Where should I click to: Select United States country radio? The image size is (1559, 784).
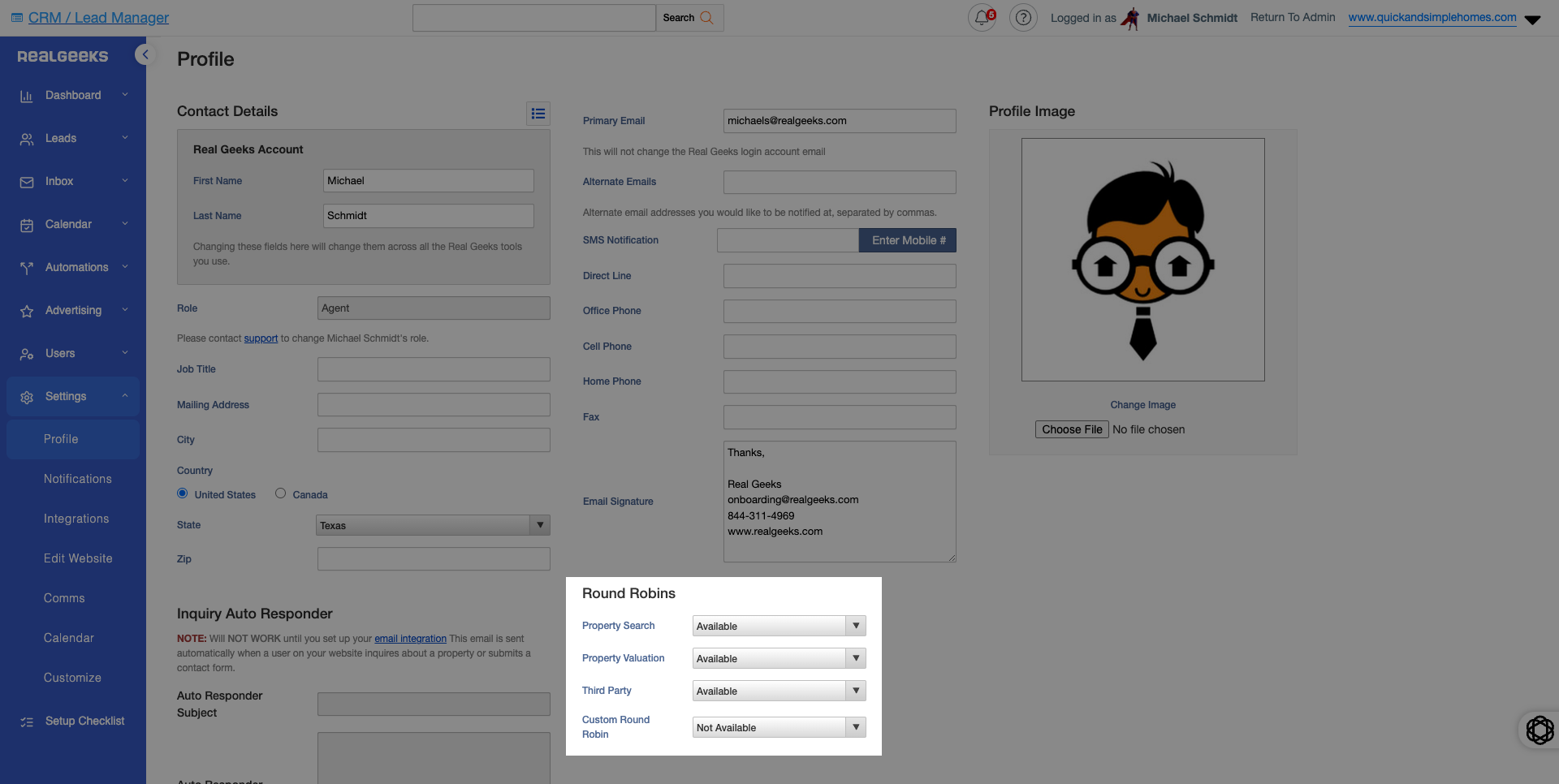pyautogui.click(x=183, y=493)
